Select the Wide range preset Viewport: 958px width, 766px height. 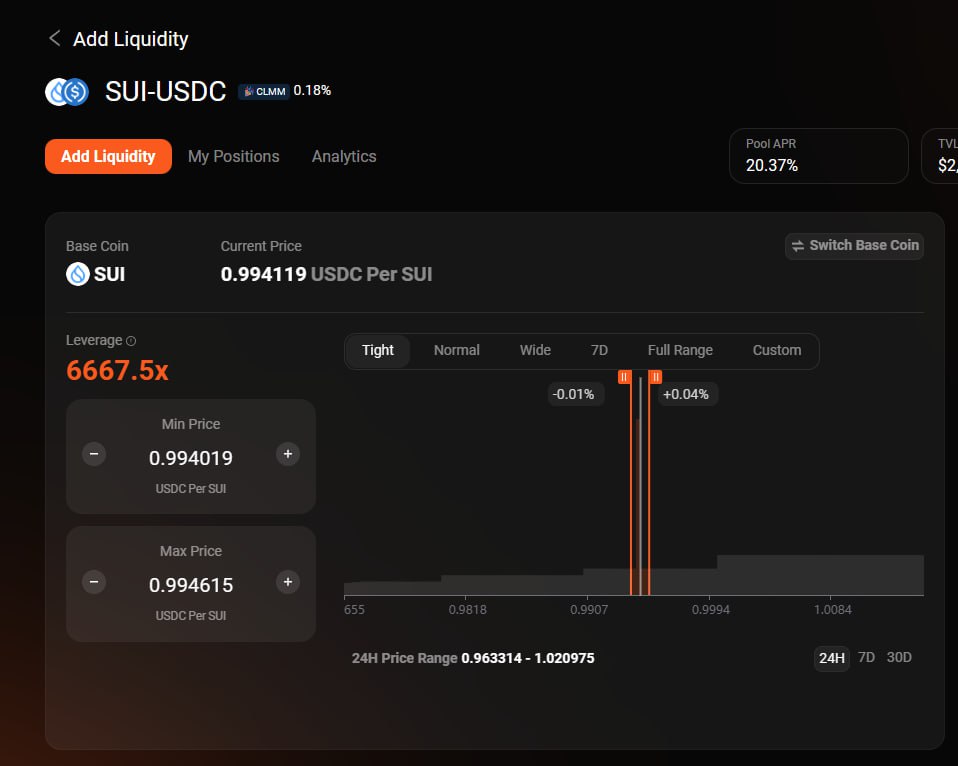pos(535,351)
